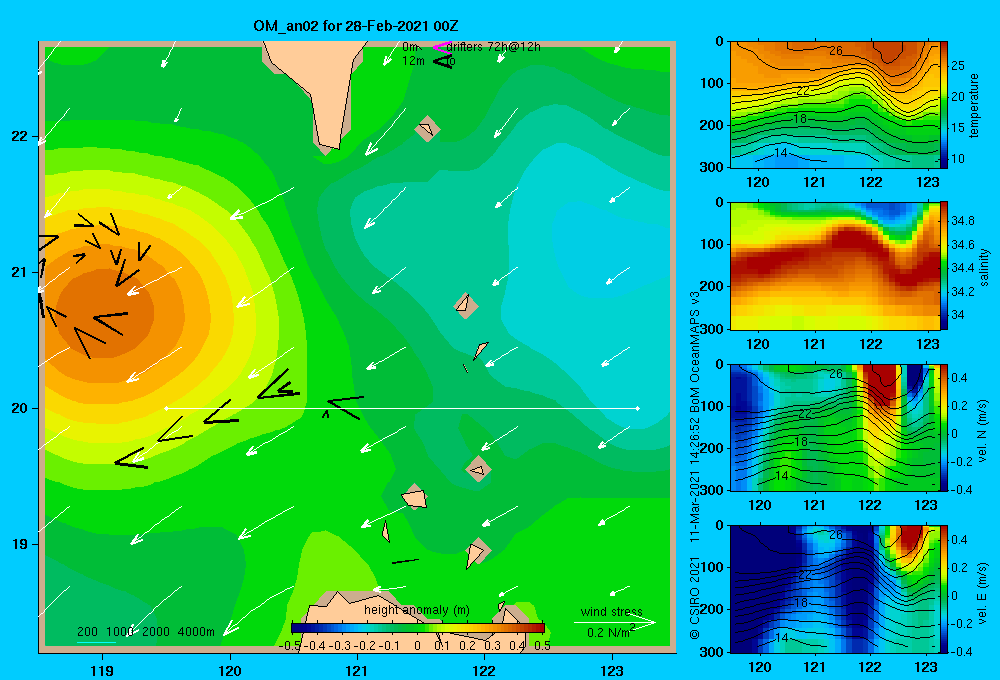The image size is (1000, 680).
Task: Click the small island east of Taiwan's tip
Action: (427, 128)
